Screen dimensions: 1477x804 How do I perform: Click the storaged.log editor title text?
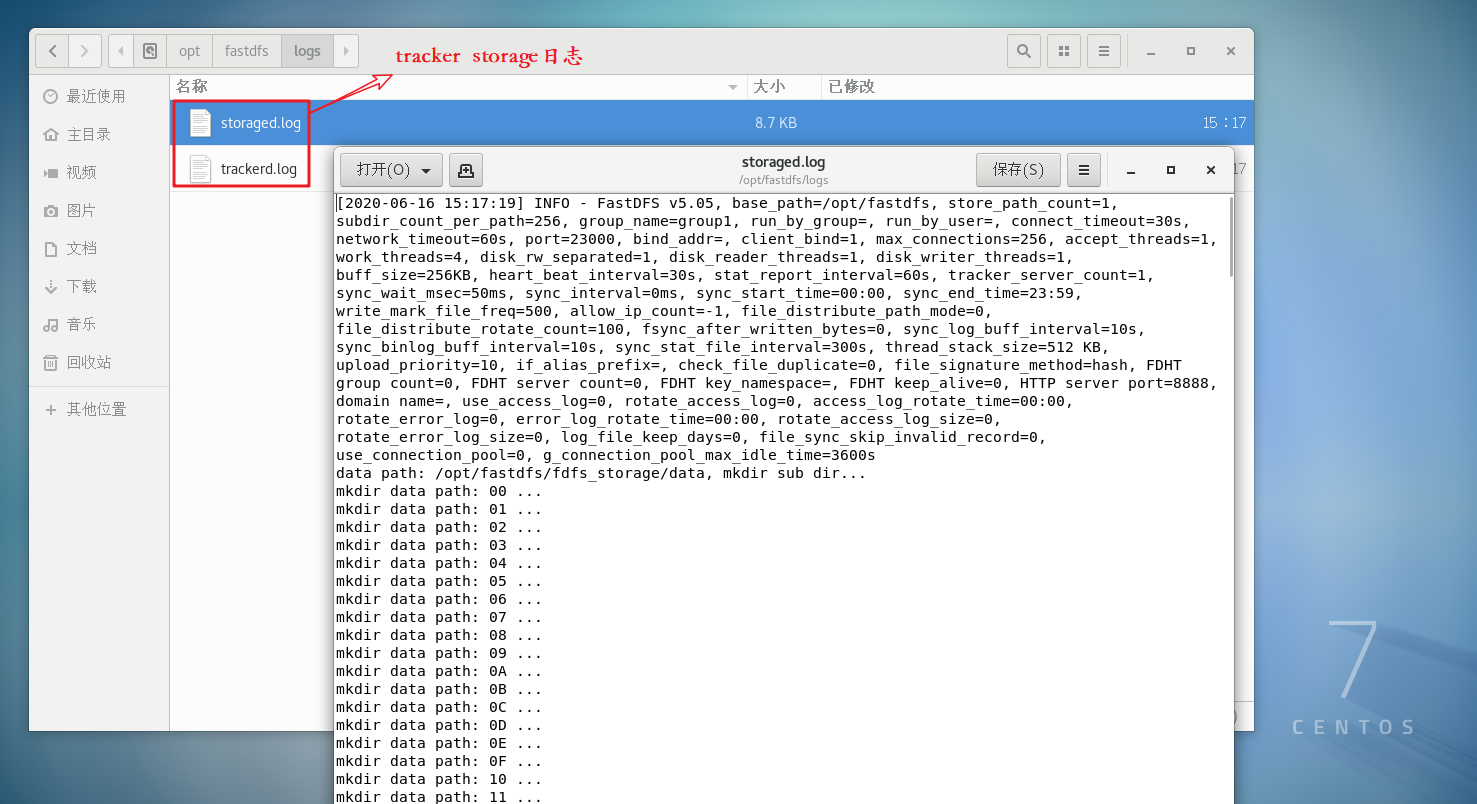(x=784, y=162)
